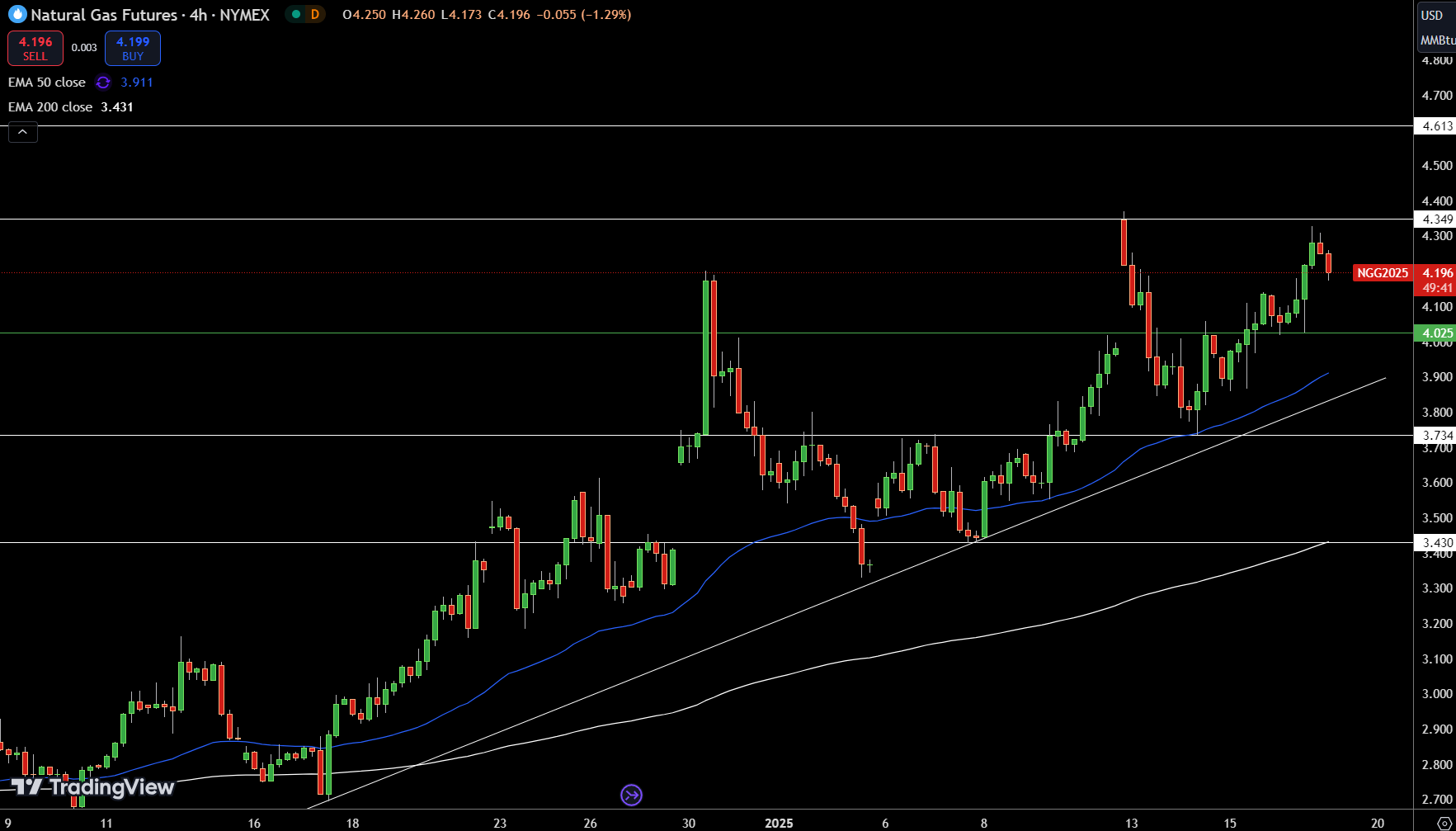The height and width of the screenshot is (831, 1456).
Task: Click the BUY 4.199 button
Action: (133, 48)
